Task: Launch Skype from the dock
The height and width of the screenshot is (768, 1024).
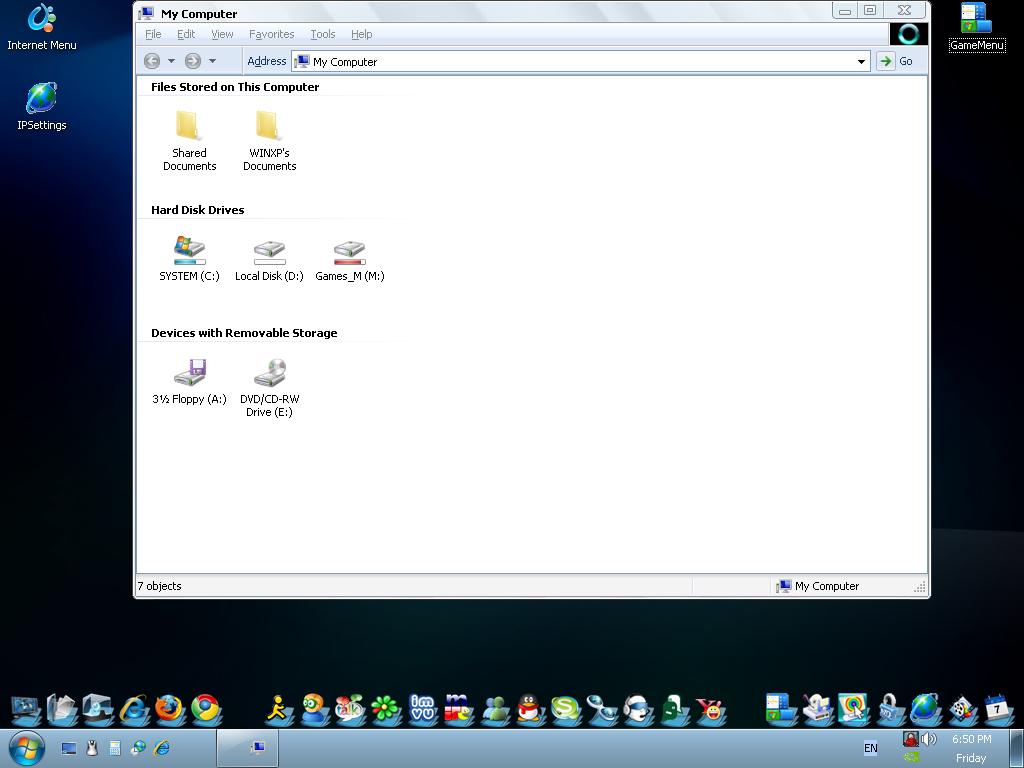Action: (566, 709)
